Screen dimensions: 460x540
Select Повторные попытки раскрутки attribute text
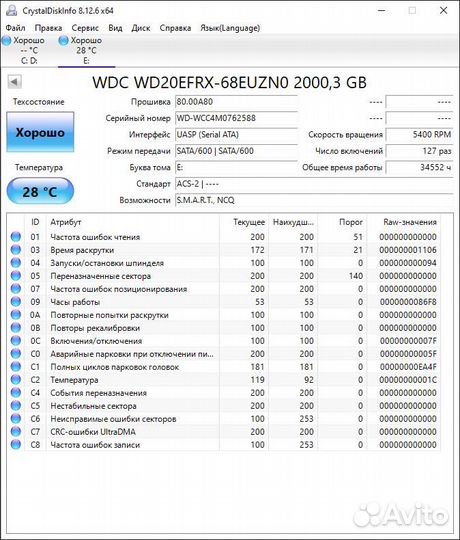click(109, 315)
